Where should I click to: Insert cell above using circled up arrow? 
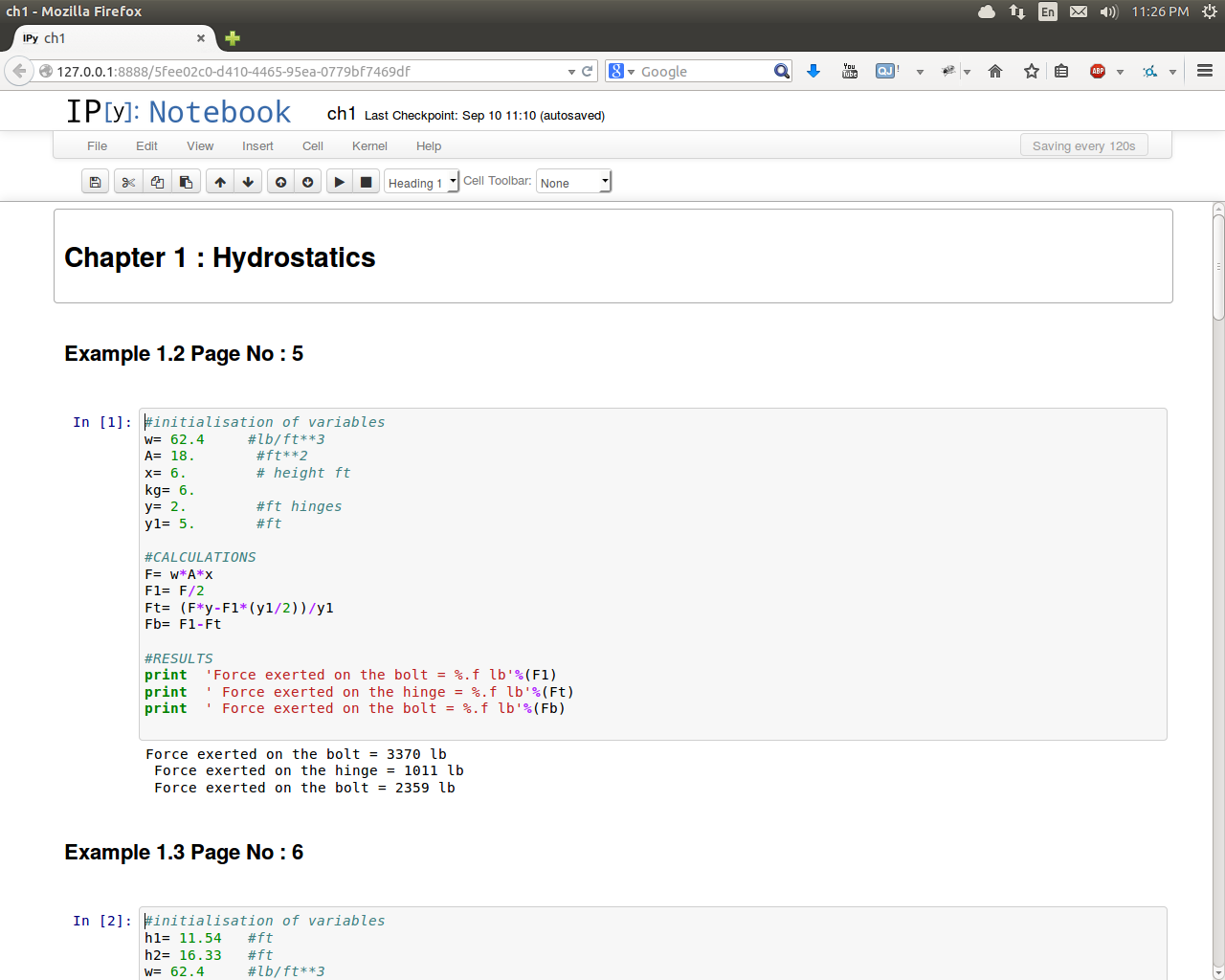pyautogui.click(x=280, y=182)
